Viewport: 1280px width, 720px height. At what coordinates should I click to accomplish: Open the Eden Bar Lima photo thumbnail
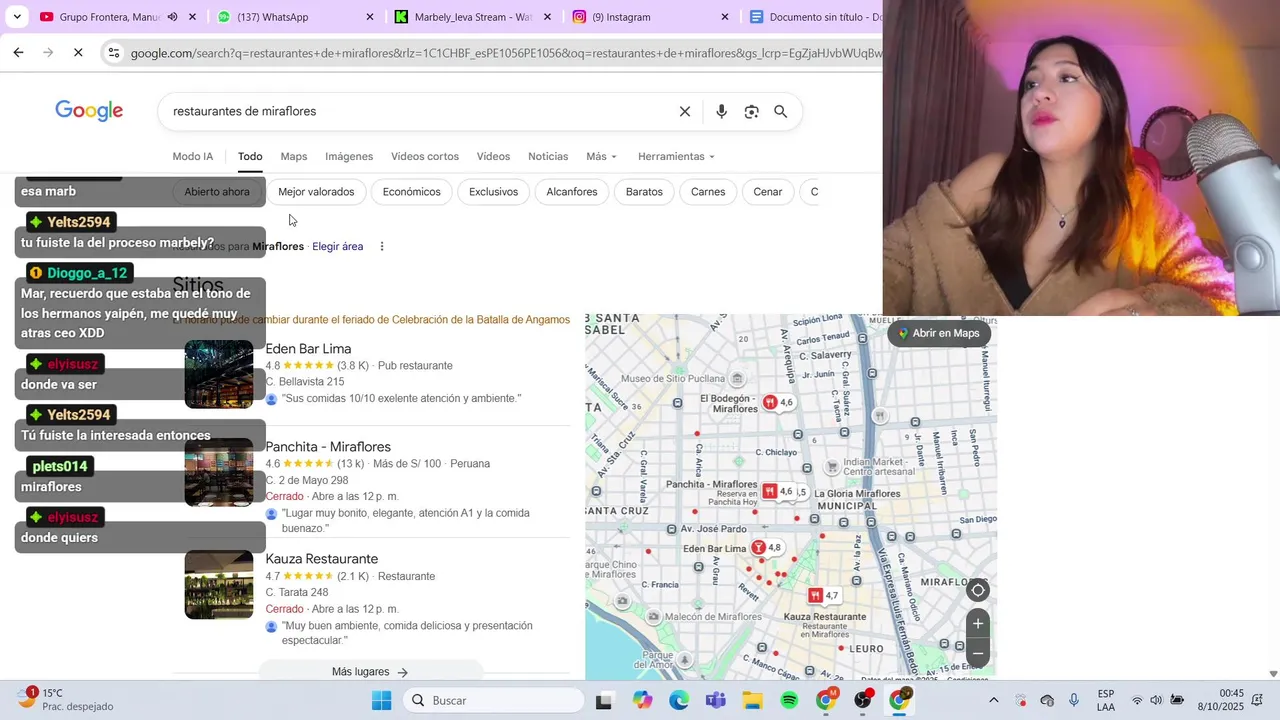pos(219,374)
